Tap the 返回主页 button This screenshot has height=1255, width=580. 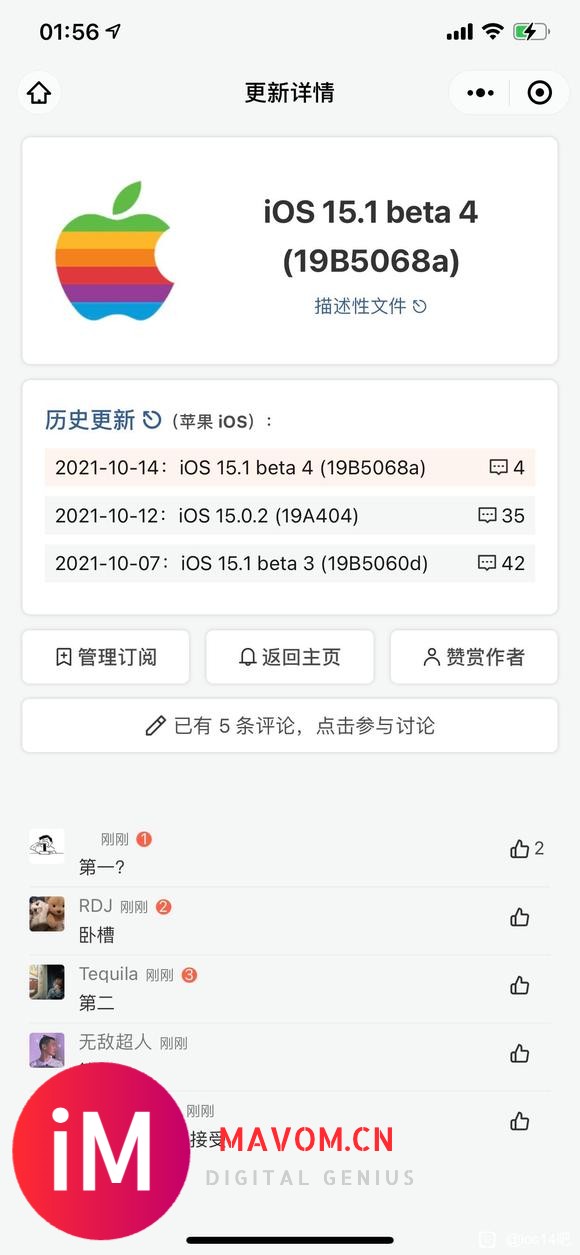pyautogui.click(x=290, y=657)
